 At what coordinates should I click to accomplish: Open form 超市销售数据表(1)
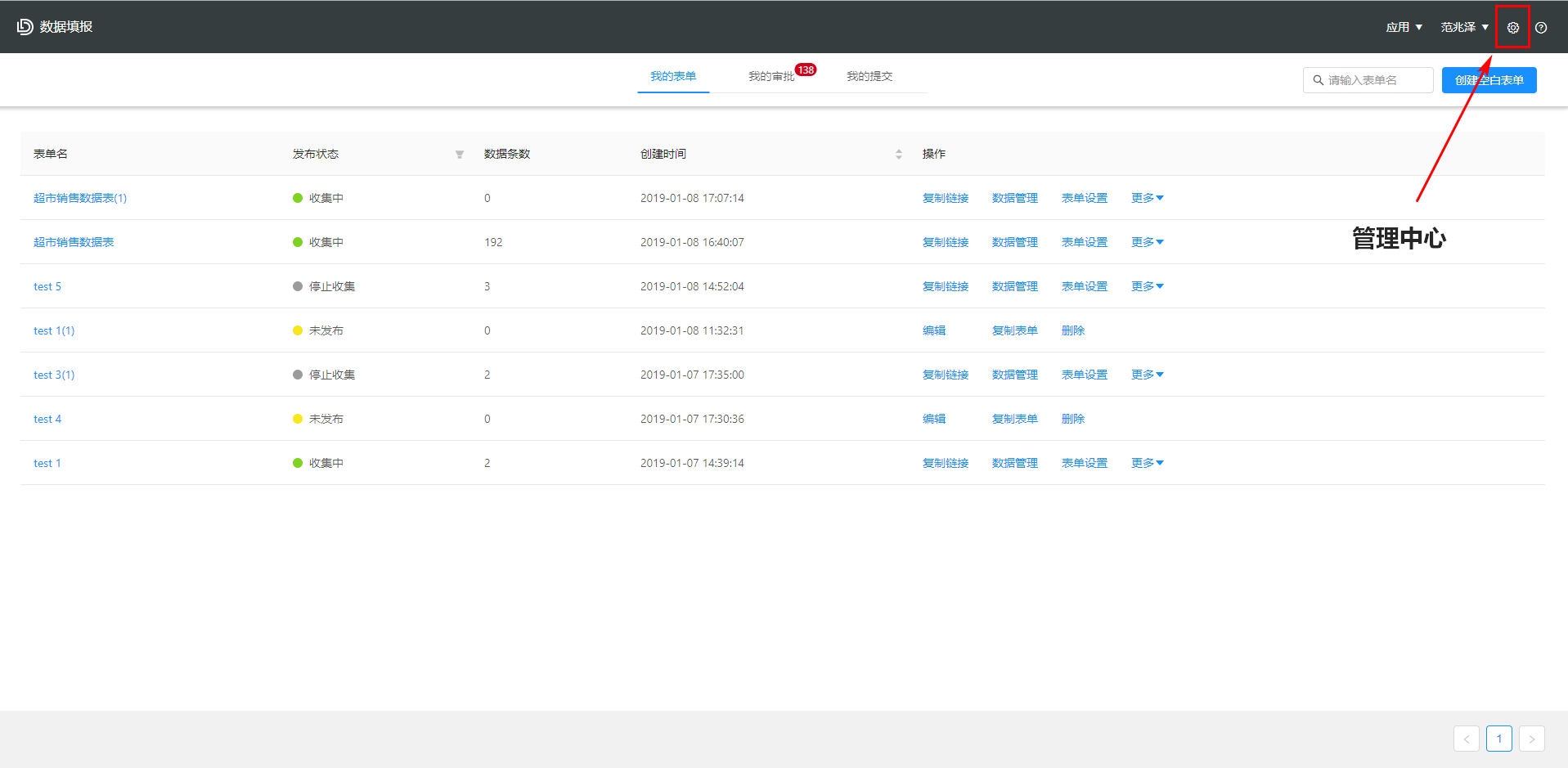click(80, 198)
